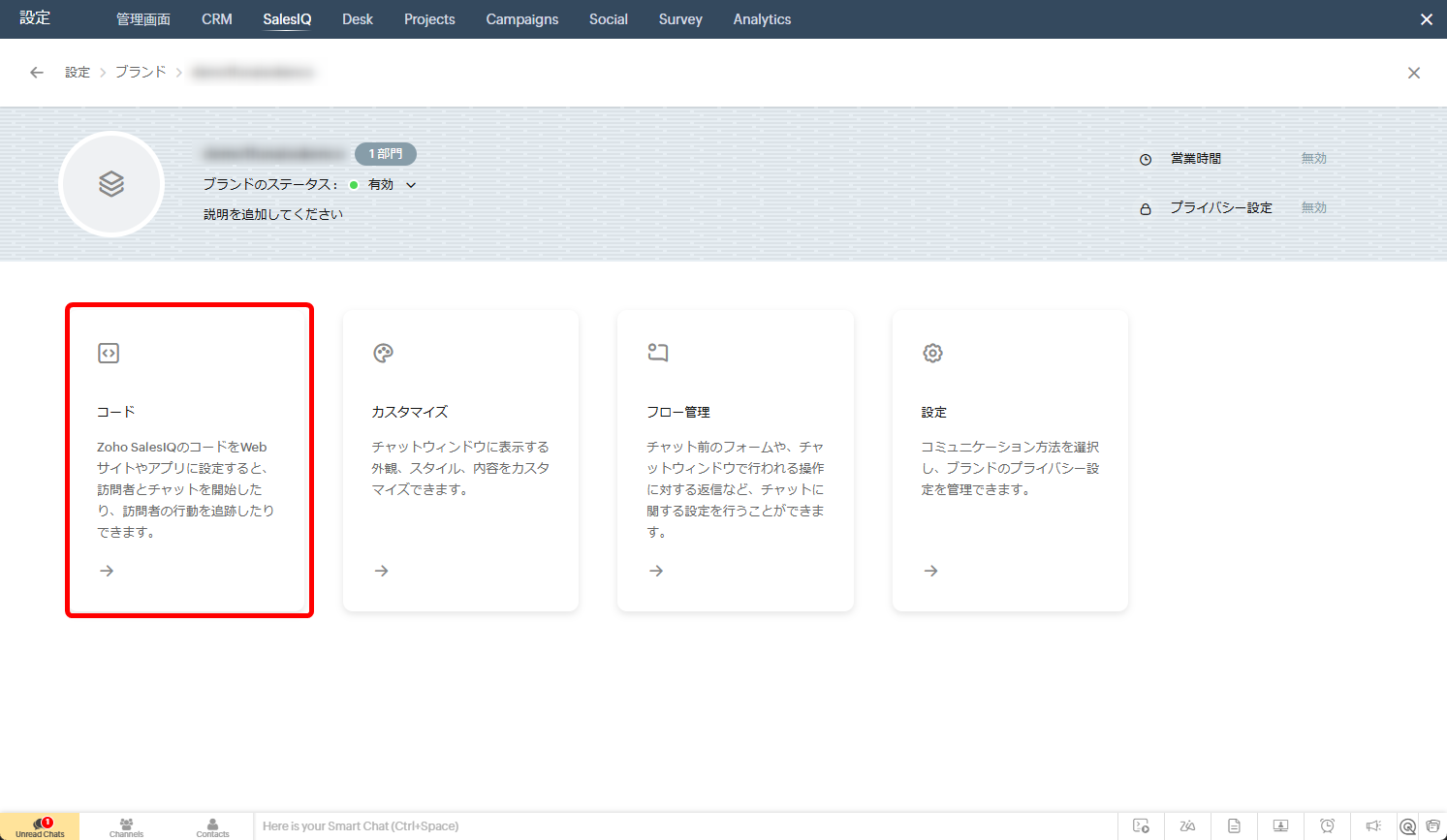The image size is (1447, 840).
Task: Go back using the left arrow
Action: click(x=37, y=73)
